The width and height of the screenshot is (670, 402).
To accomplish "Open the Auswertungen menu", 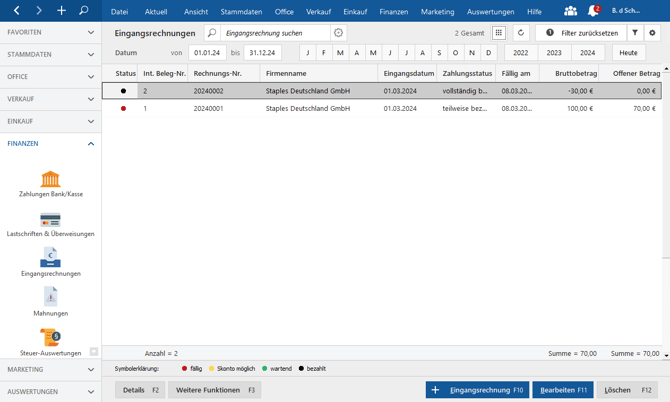I will pos(490,12).
